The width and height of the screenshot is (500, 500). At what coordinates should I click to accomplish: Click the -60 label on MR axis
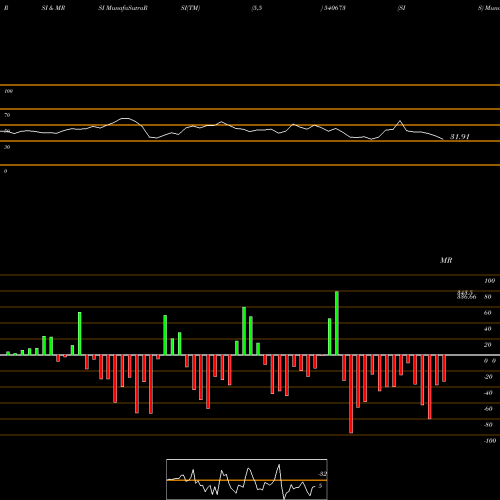[x=488, y=409]
